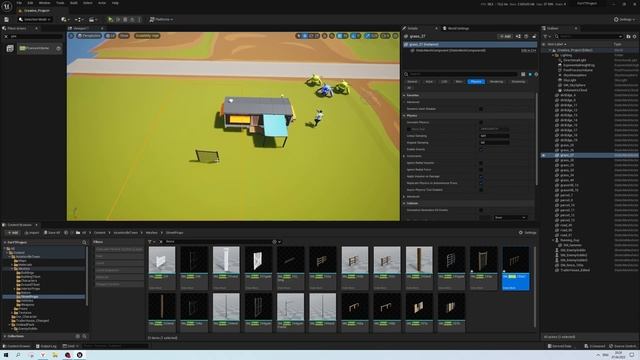Image resolution: width=640 pixels, height=360 pixels.
Task: Open Unreal Engine from the Windows taskbar
Action: pos(80,355)
